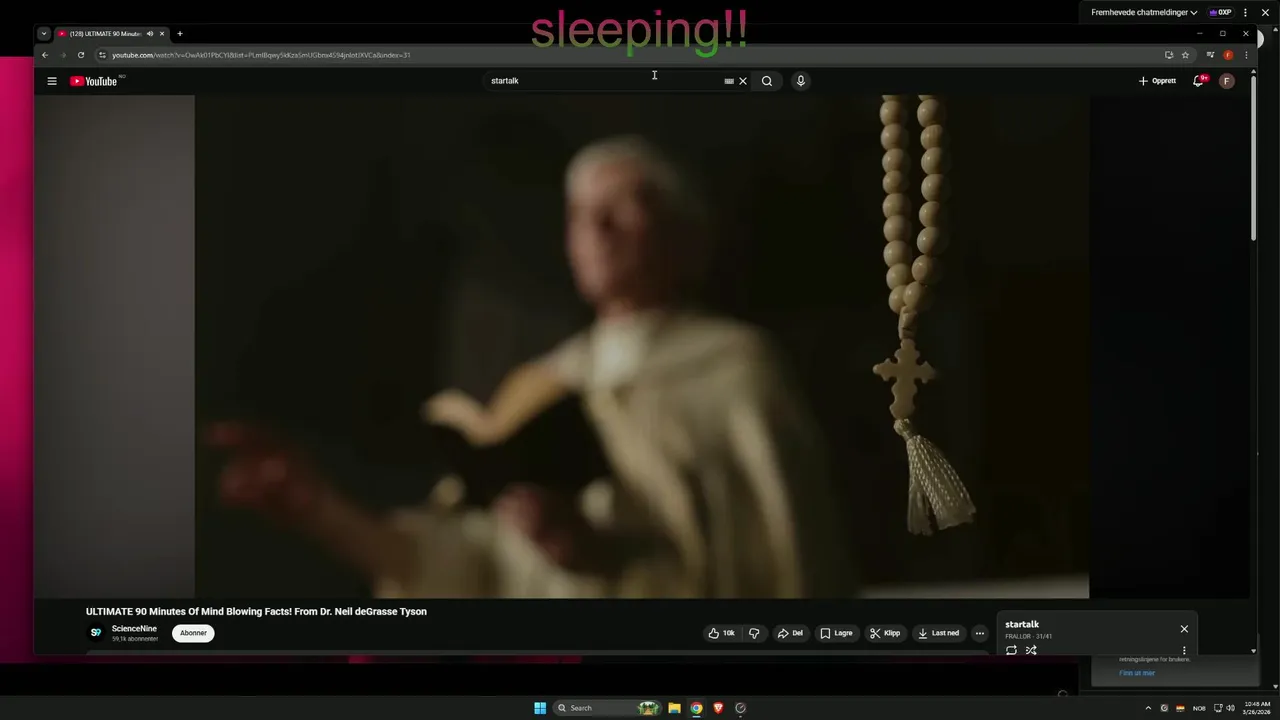This screenshot has width=1280, height=720.
Task: Go back in the browser
Action: point(44,55)
